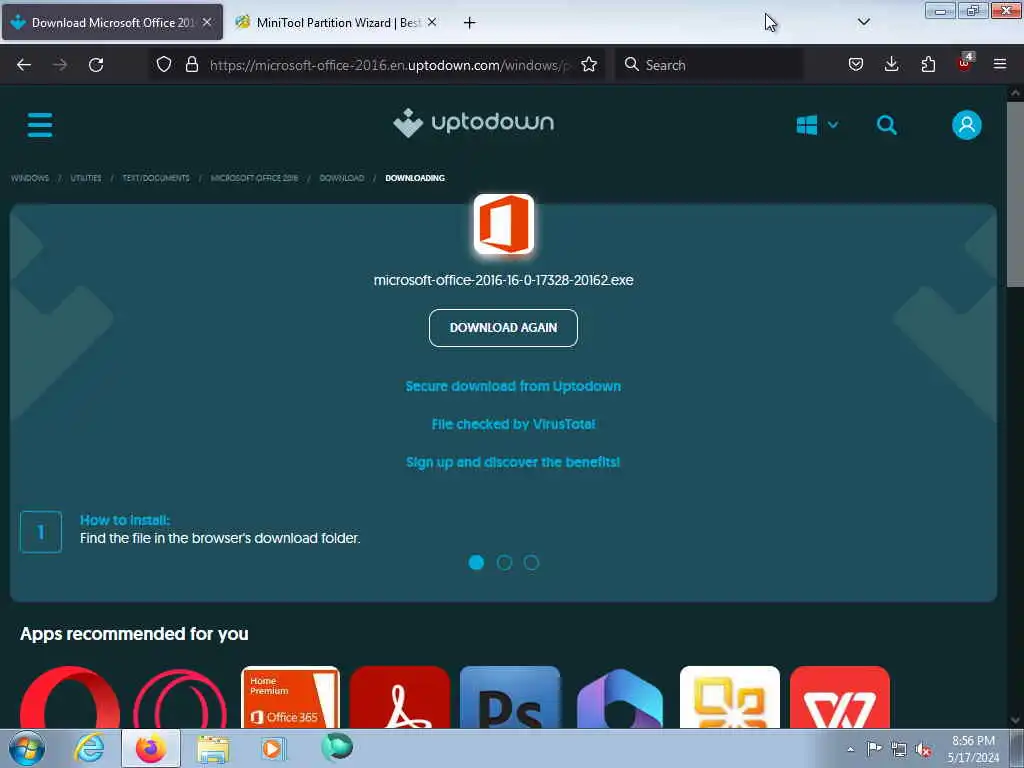1024x768 pixels.
Task: Open a new browser tab
Action: 469,23
